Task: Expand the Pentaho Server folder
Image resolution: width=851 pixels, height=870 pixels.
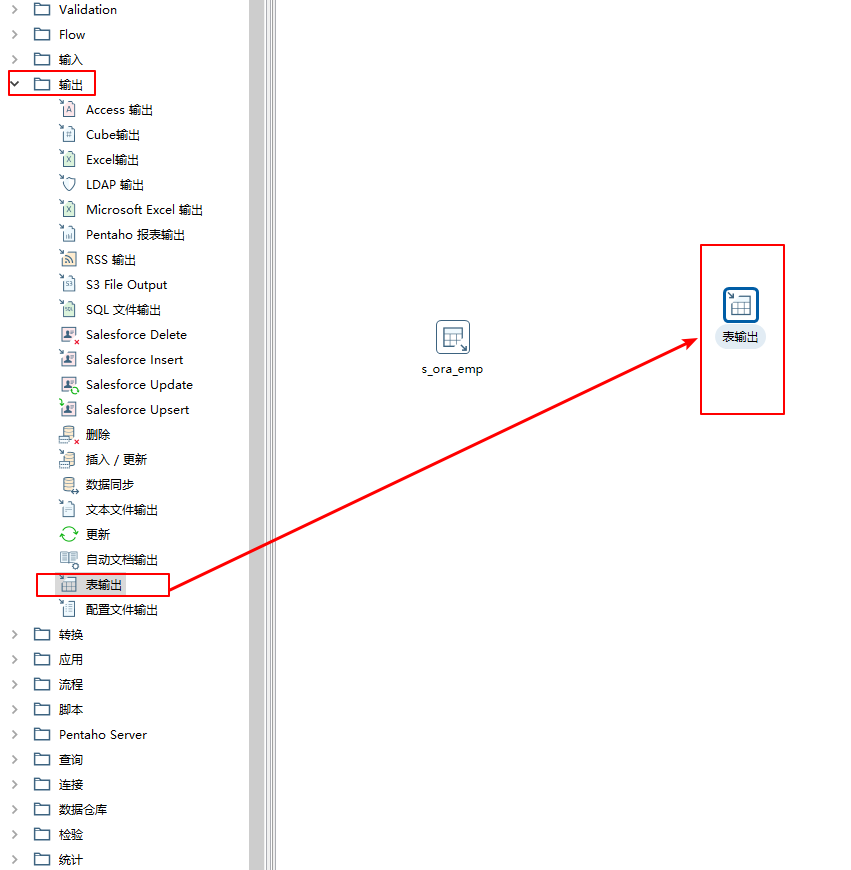Action: (15, 734)
